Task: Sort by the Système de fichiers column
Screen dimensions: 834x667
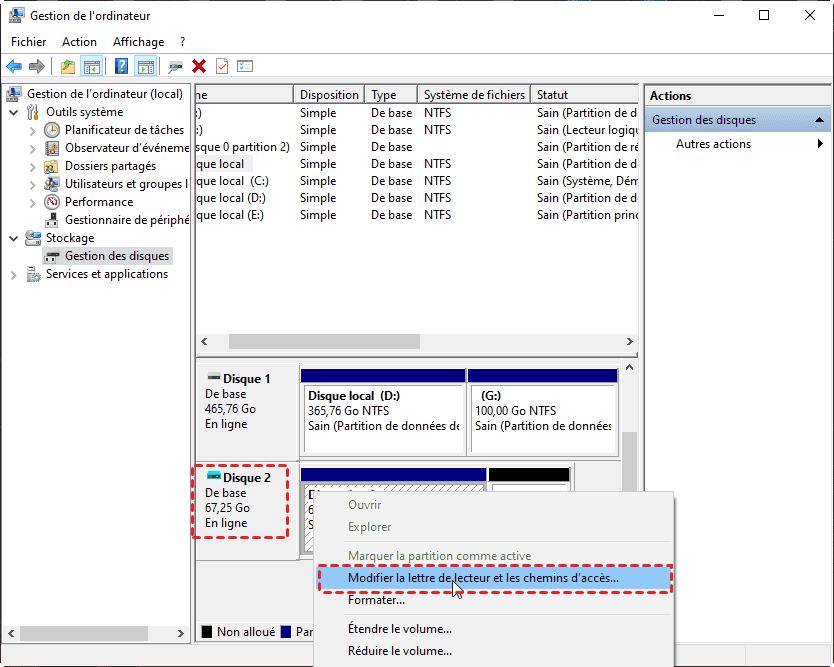Action: pos(473,95)
